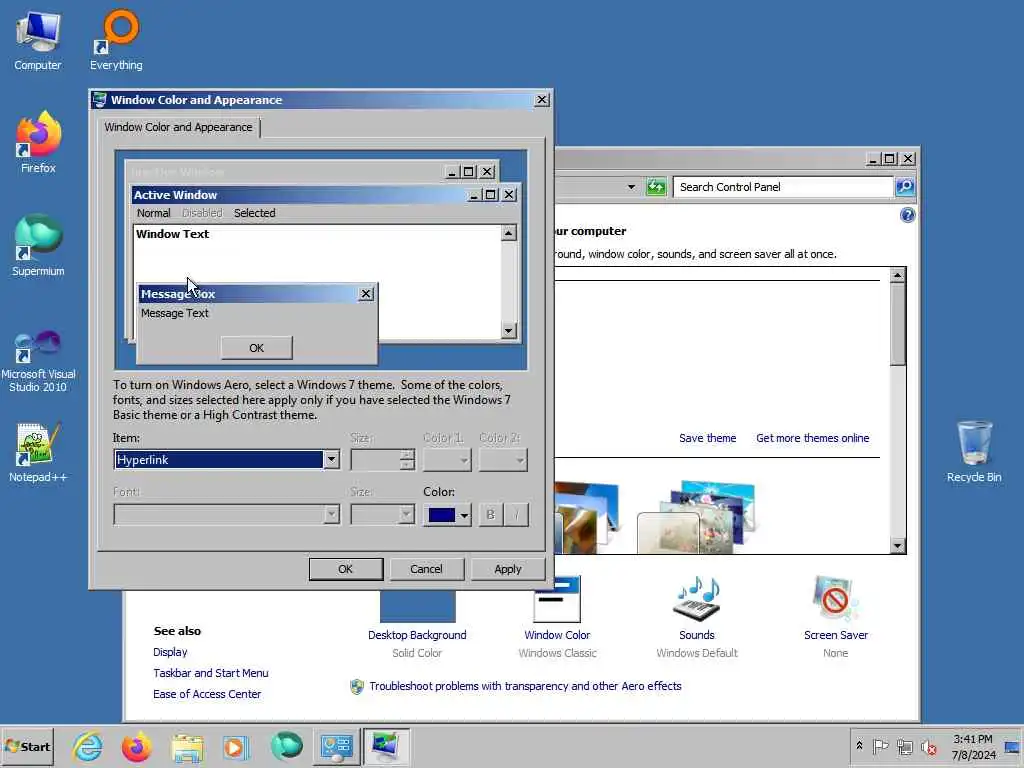Click Troubleshoot problems with transparency link
Screen dimensions: 1024x768
coord(525,686)
